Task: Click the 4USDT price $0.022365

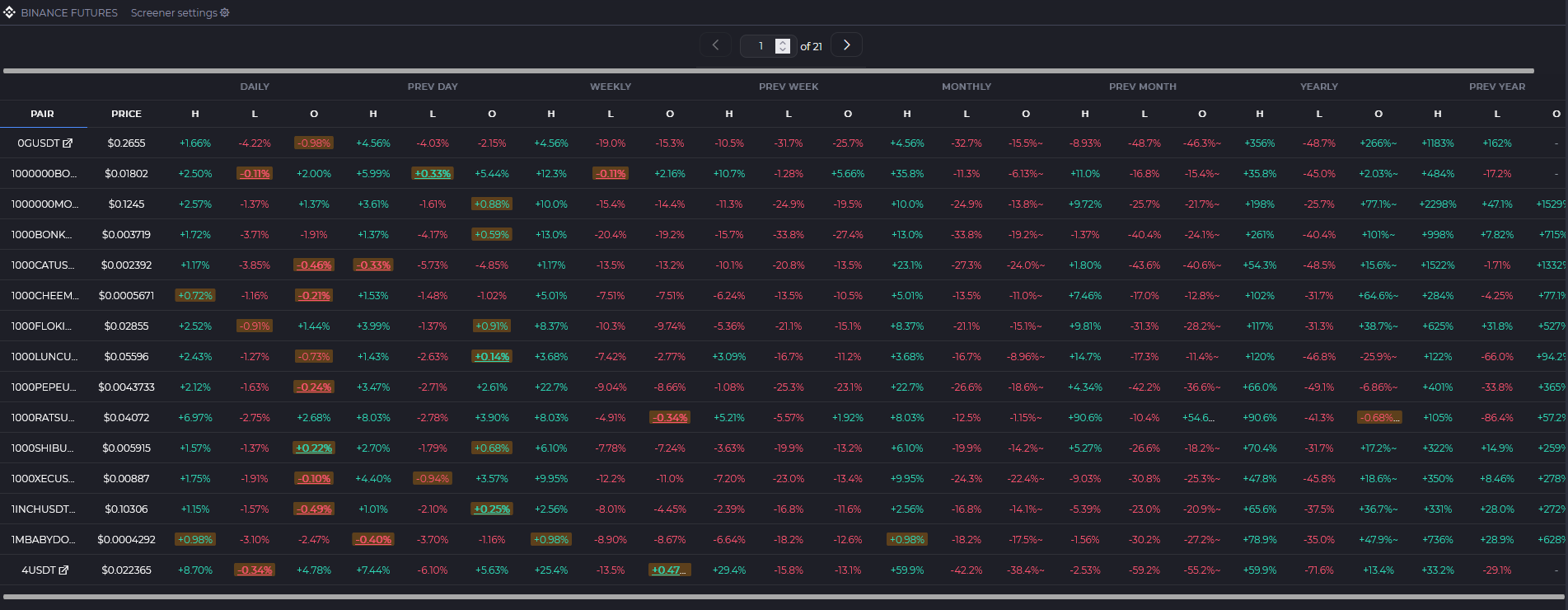Action: (126, 570)
